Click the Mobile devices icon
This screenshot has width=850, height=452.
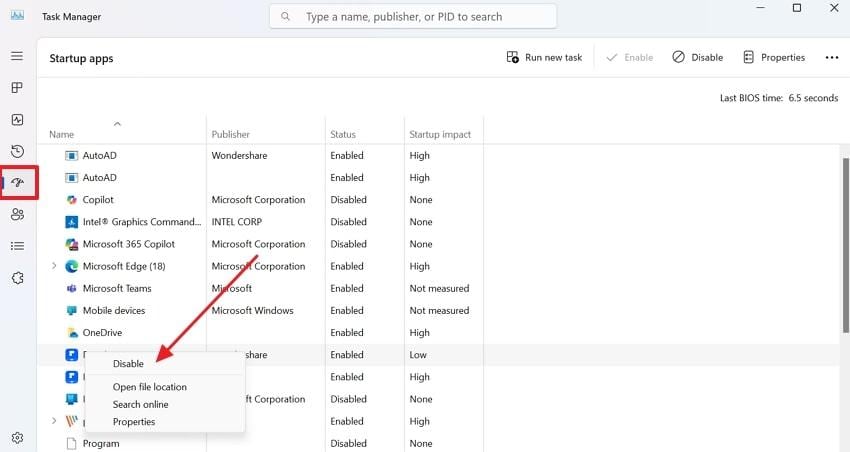[71, 311]
